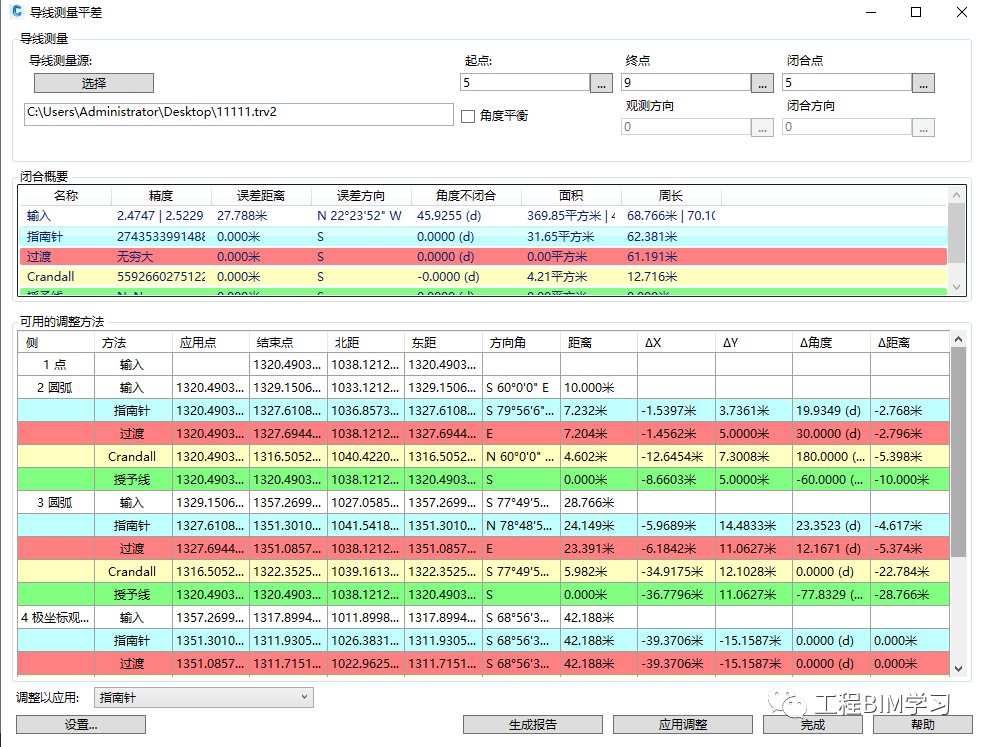983x747 pixels.
Task: Click the 方法 column header in adjustment table
Action: tap(133, 343)
